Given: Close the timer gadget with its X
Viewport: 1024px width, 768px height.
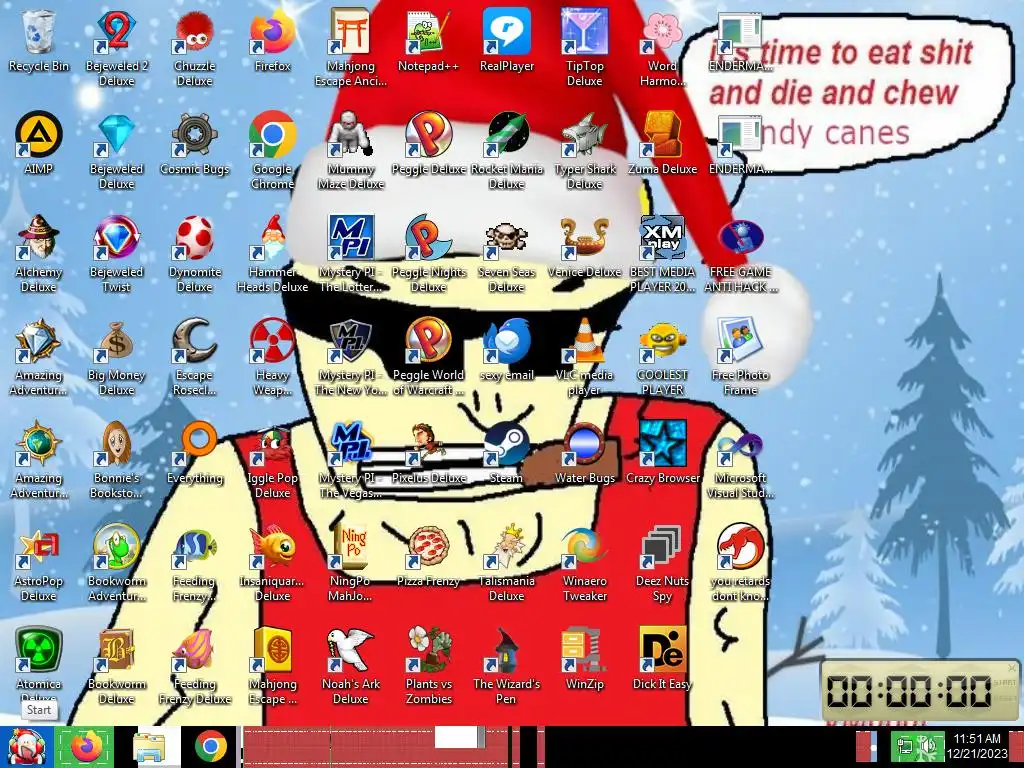Looking at the screenshot, I should (1012, 667).
